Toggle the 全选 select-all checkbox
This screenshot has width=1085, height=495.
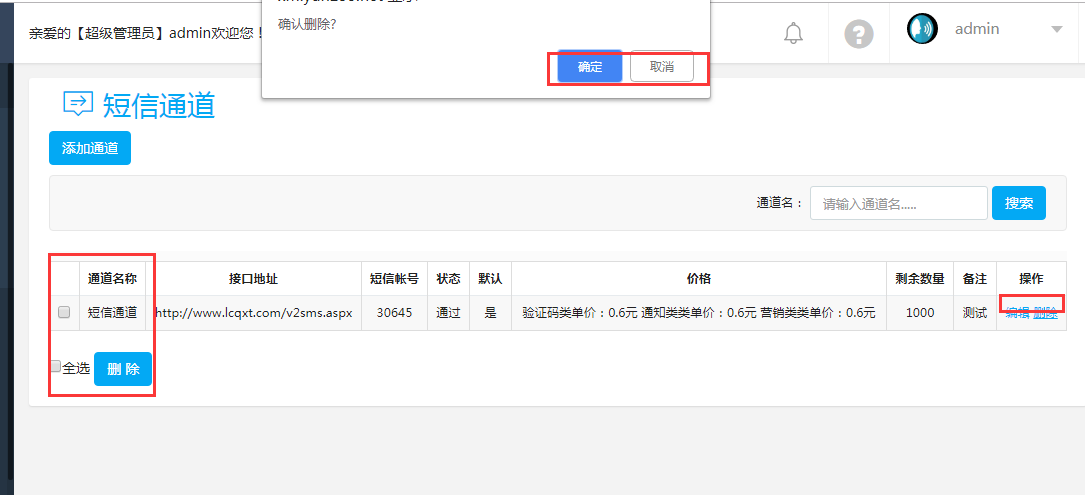tap(56, 367)
